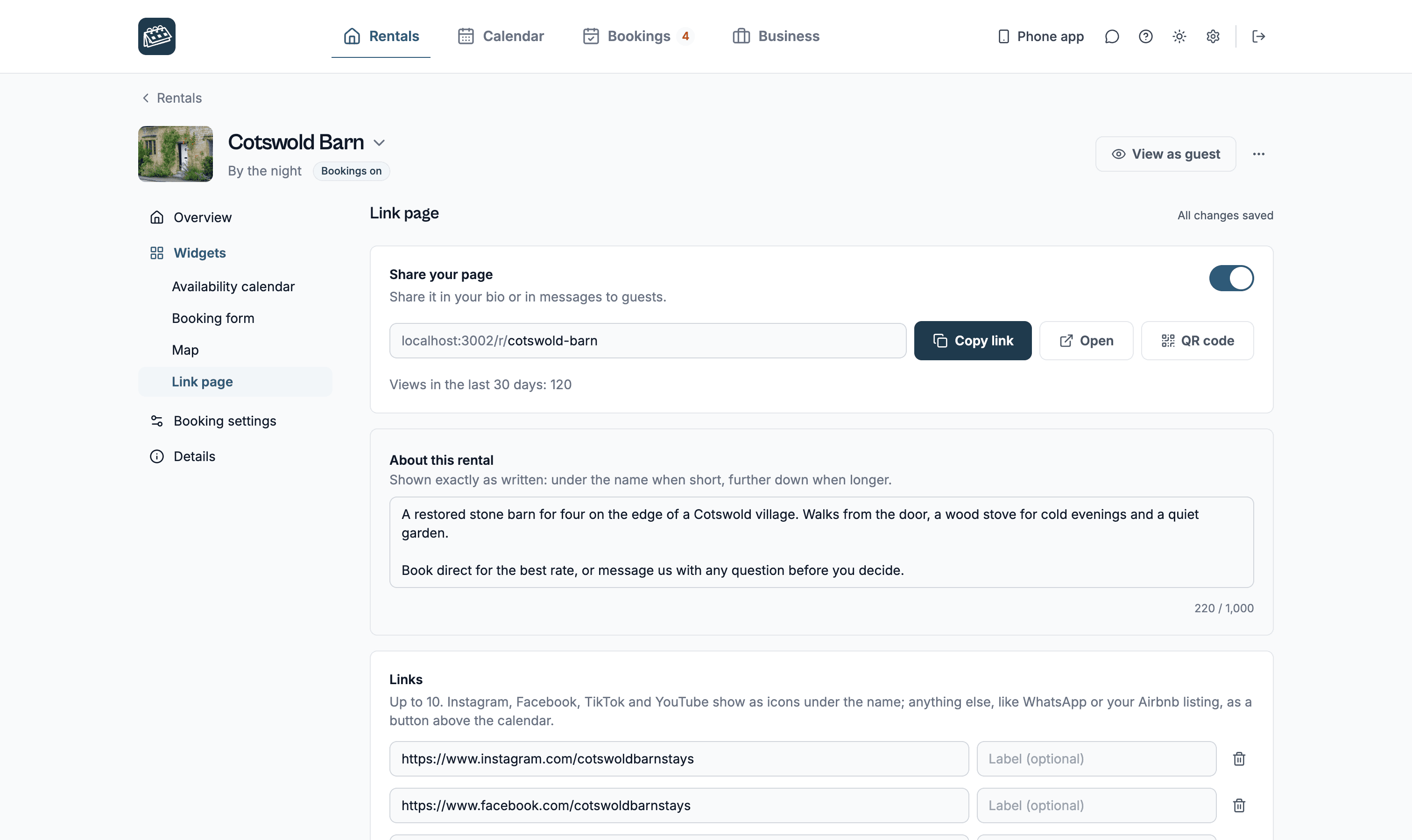
Task: Delete the Facebook link row
Action: (1239, 805)
